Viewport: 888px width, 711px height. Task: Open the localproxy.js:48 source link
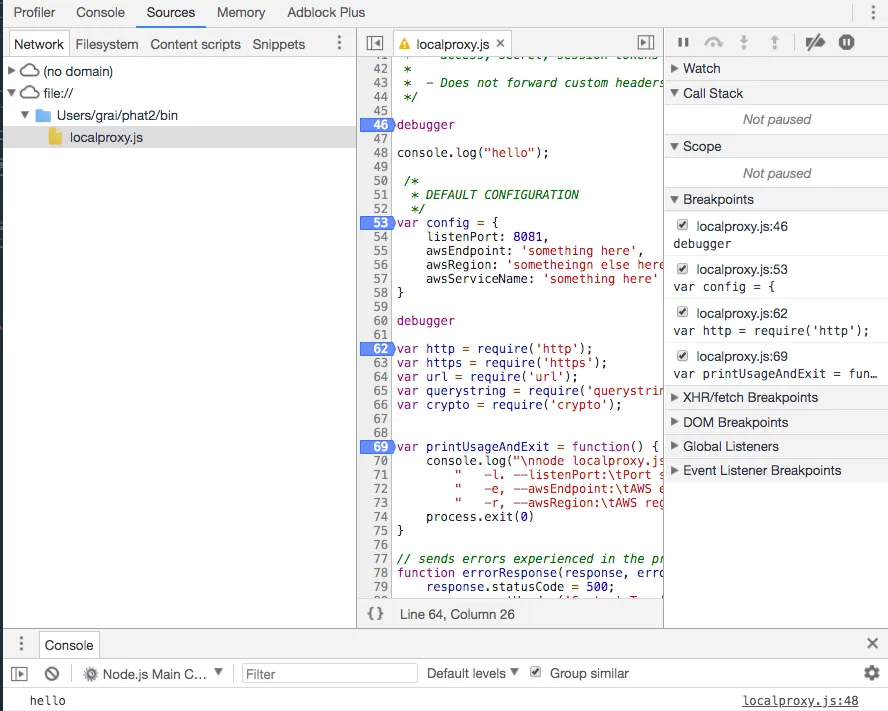[x=800, y=701]
